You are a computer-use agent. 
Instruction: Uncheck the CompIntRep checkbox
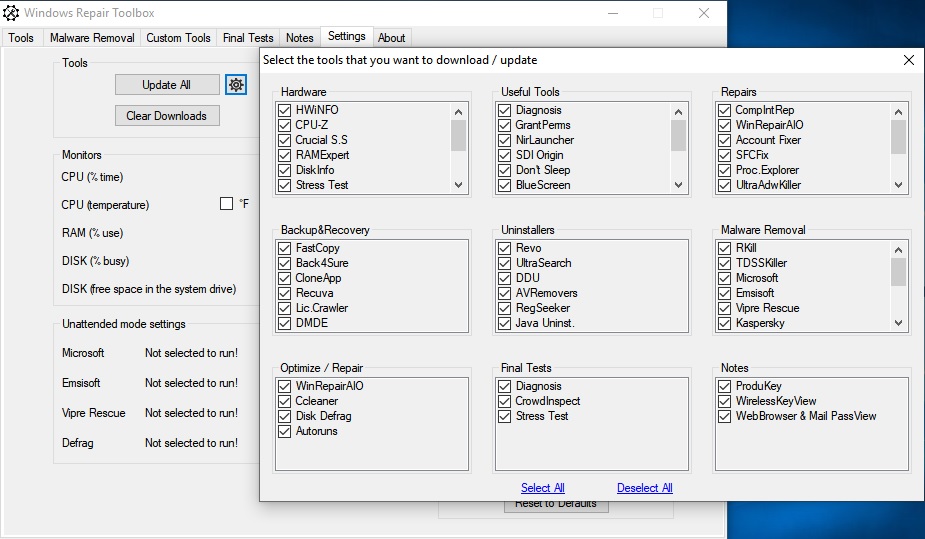(724, 110)
